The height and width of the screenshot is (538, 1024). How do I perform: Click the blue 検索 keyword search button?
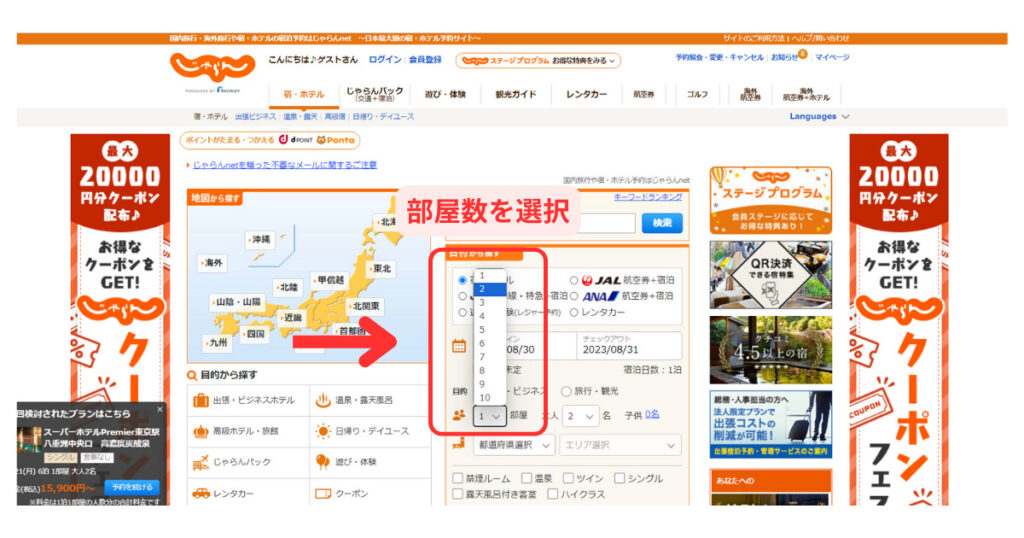click(x=662, y=223)
